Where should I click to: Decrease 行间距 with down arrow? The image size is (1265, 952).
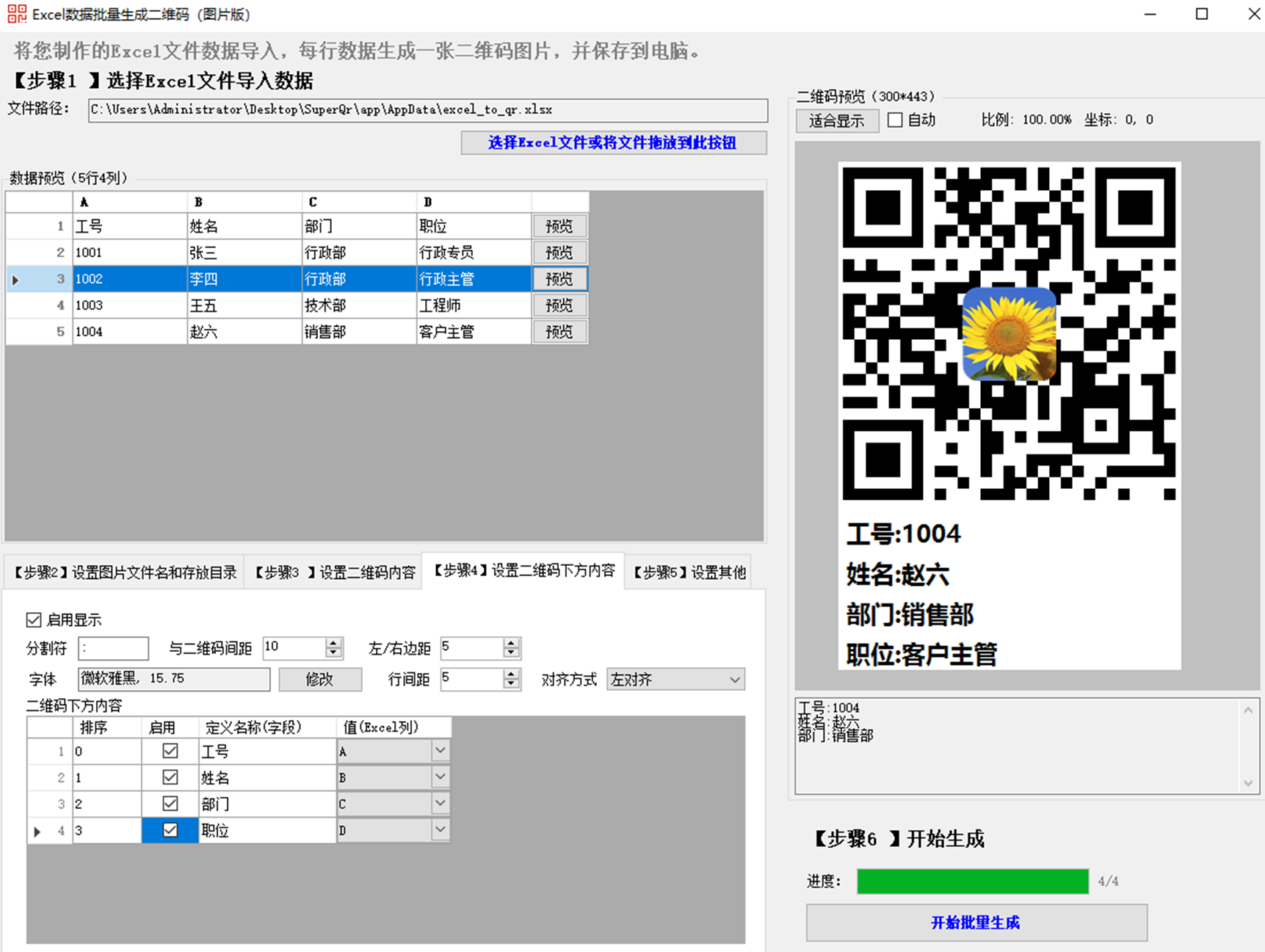tap(511, 684)
